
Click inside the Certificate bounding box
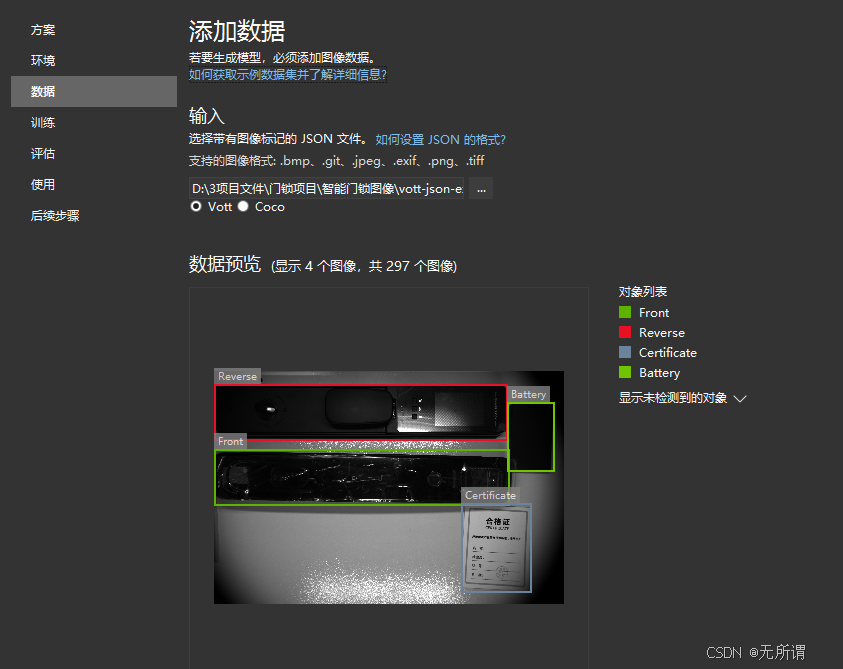(x=497, y=548)
